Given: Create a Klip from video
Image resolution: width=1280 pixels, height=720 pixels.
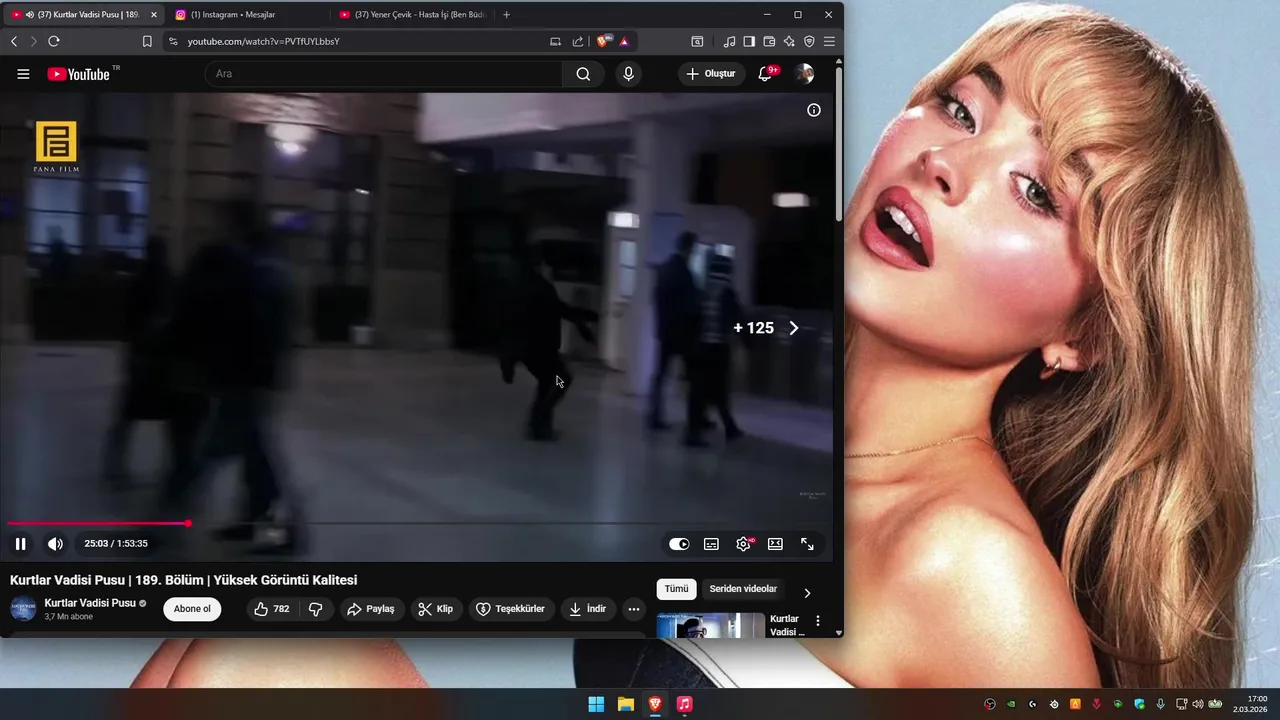Looking at the screenshot, I should point(436,609).
